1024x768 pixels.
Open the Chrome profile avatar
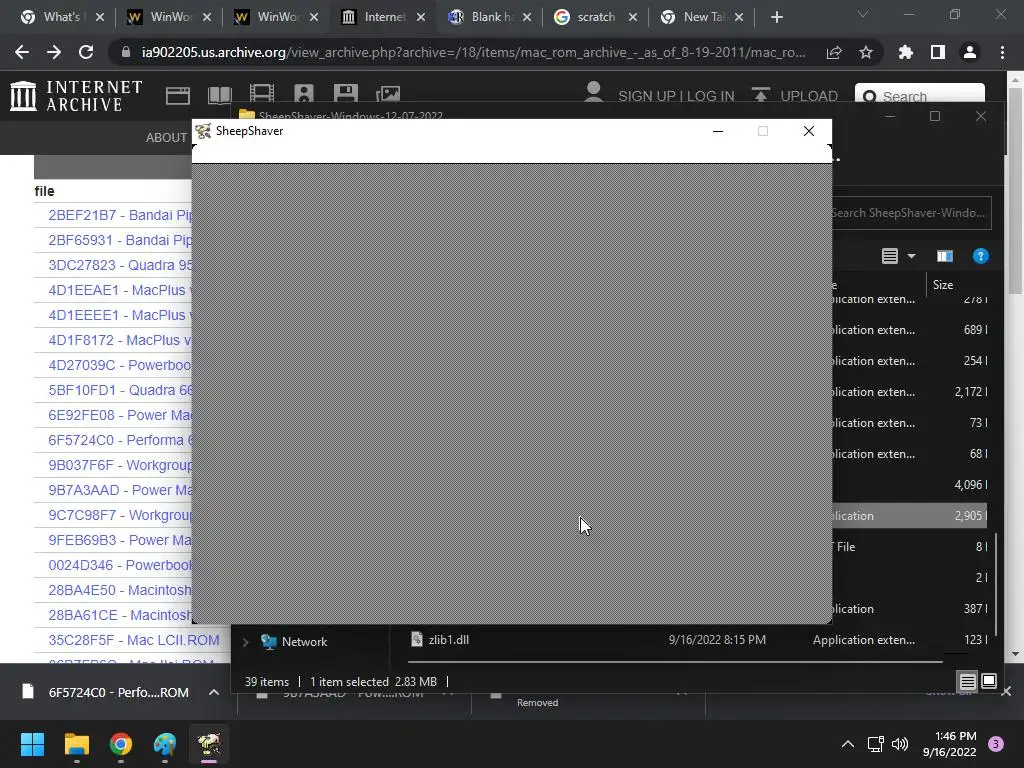pos(970,52)
